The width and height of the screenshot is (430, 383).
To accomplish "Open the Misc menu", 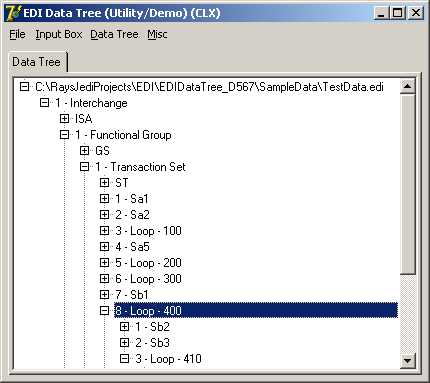I will point(157,34).
